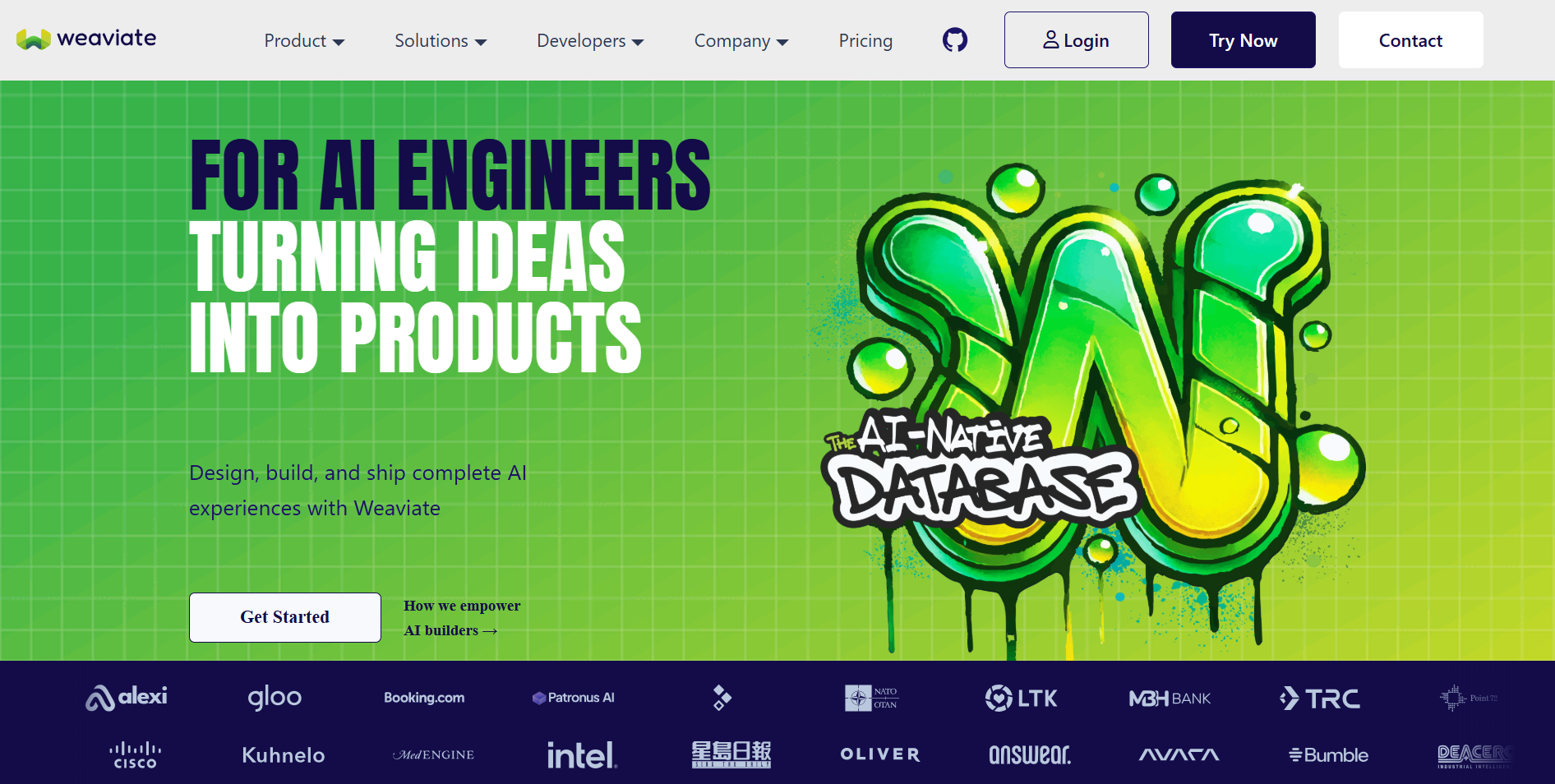Viewport: 1555px width, 784px height.
Task: Select the Kuhnelo logo
Action: pos(284,755)
